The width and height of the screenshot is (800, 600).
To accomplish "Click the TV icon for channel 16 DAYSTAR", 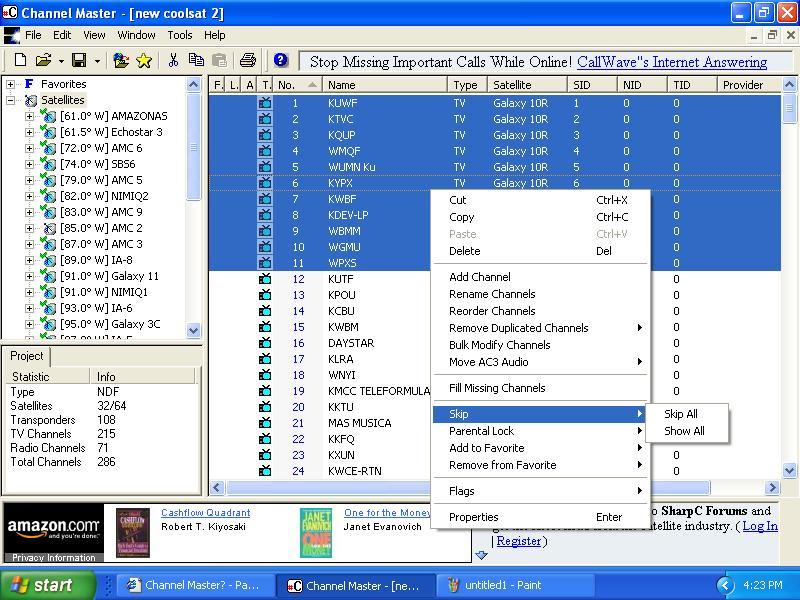I will 265,343.
